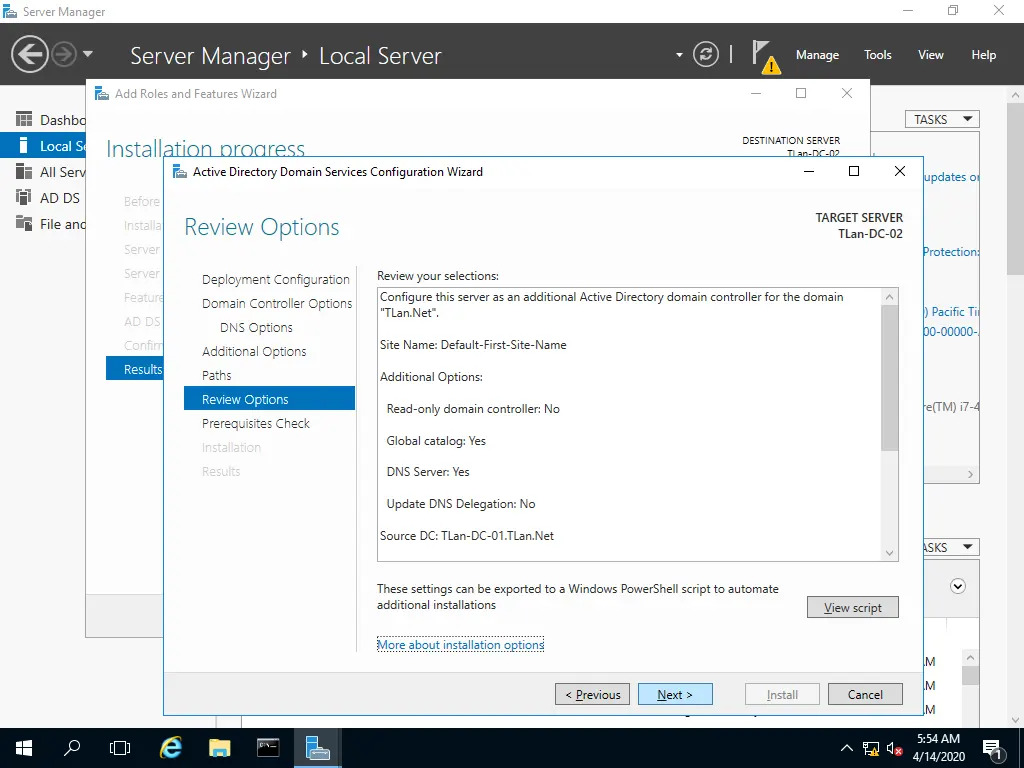Select the Review Options step
Viewport: 1024px width, 768px height.
click(269, 399)
